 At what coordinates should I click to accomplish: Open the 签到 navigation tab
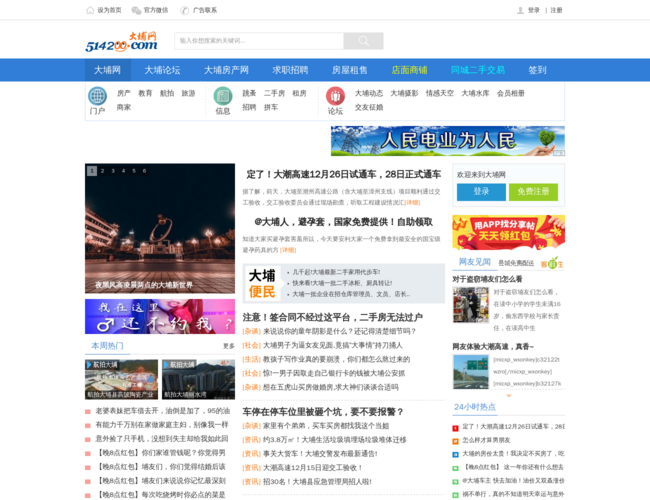coord(537,70)
